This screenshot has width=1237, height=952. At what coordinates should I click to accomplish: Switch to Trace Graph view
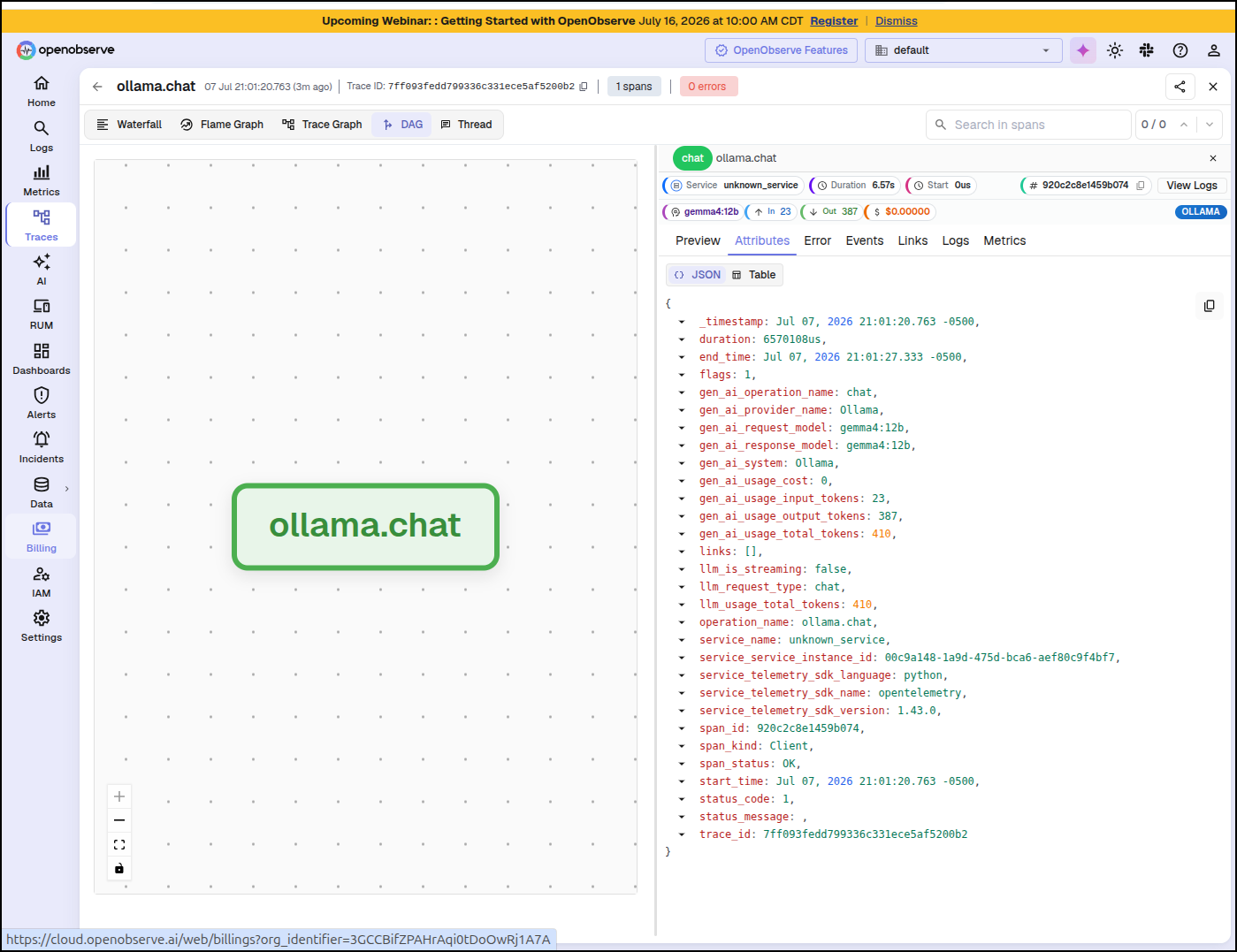click(322, 125)
